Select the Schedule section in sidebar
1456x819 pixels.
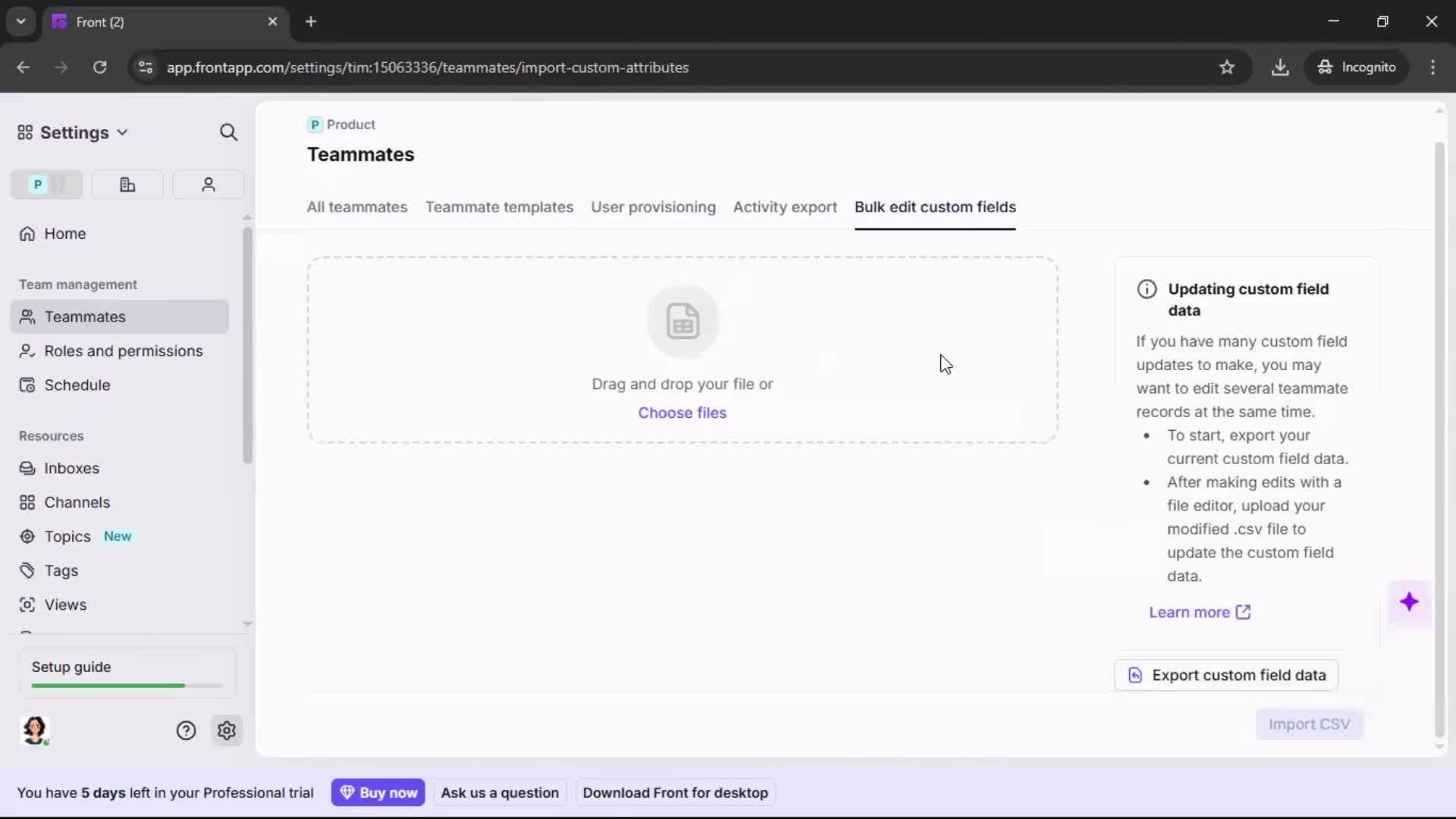coord(77,384)
